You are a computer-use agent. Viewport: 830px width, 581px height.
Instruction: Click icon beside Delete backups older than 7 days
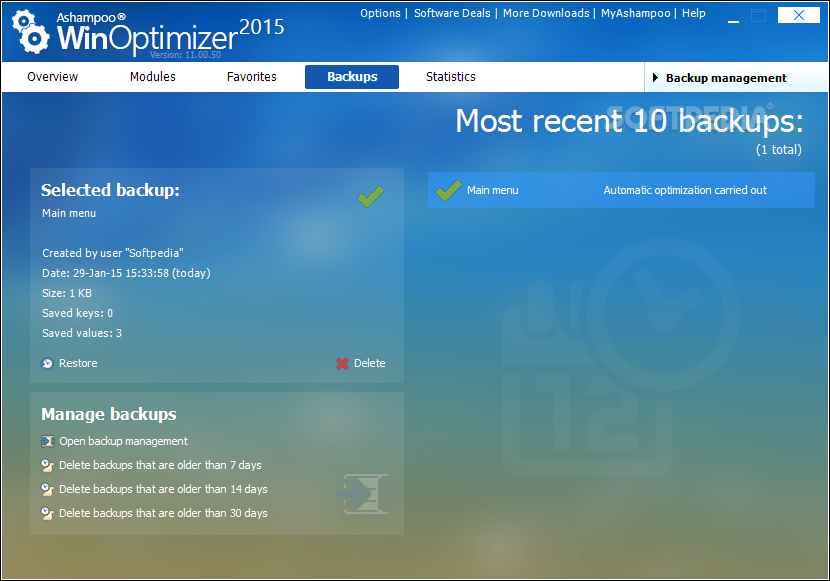click(48, 465)
